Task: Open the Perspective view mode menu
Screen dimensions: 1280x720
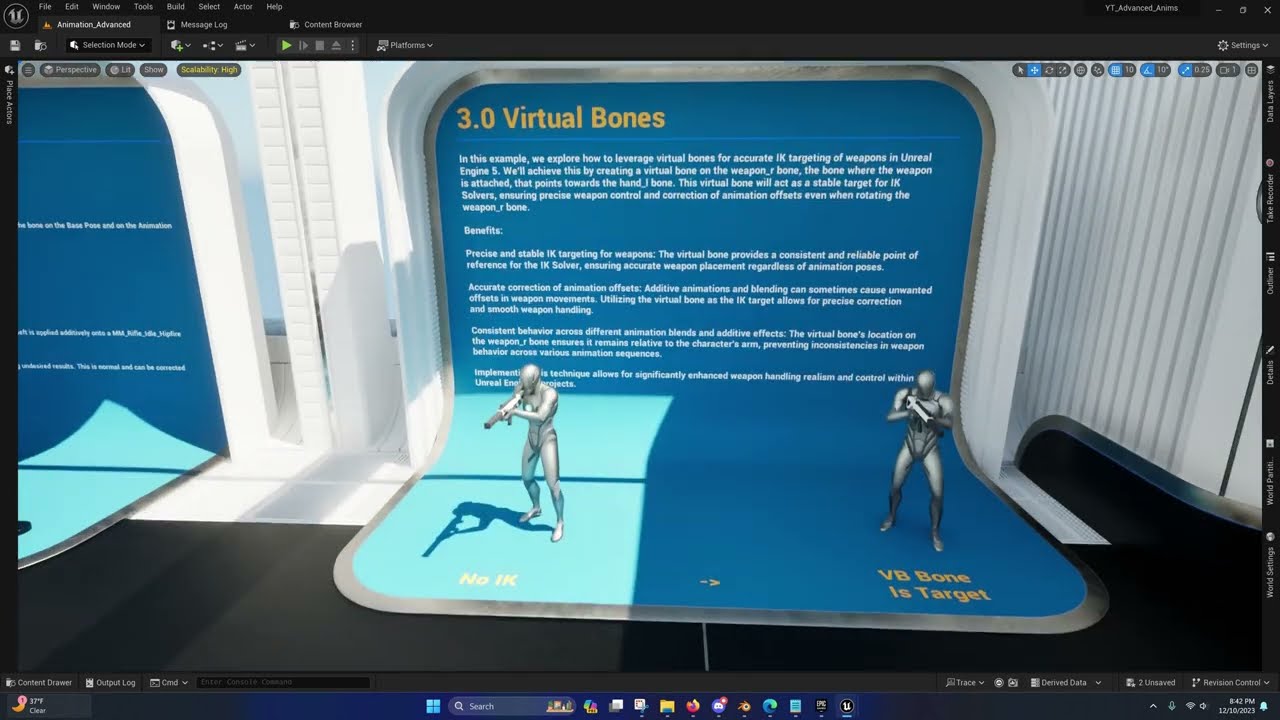Action: coord(70,70)
